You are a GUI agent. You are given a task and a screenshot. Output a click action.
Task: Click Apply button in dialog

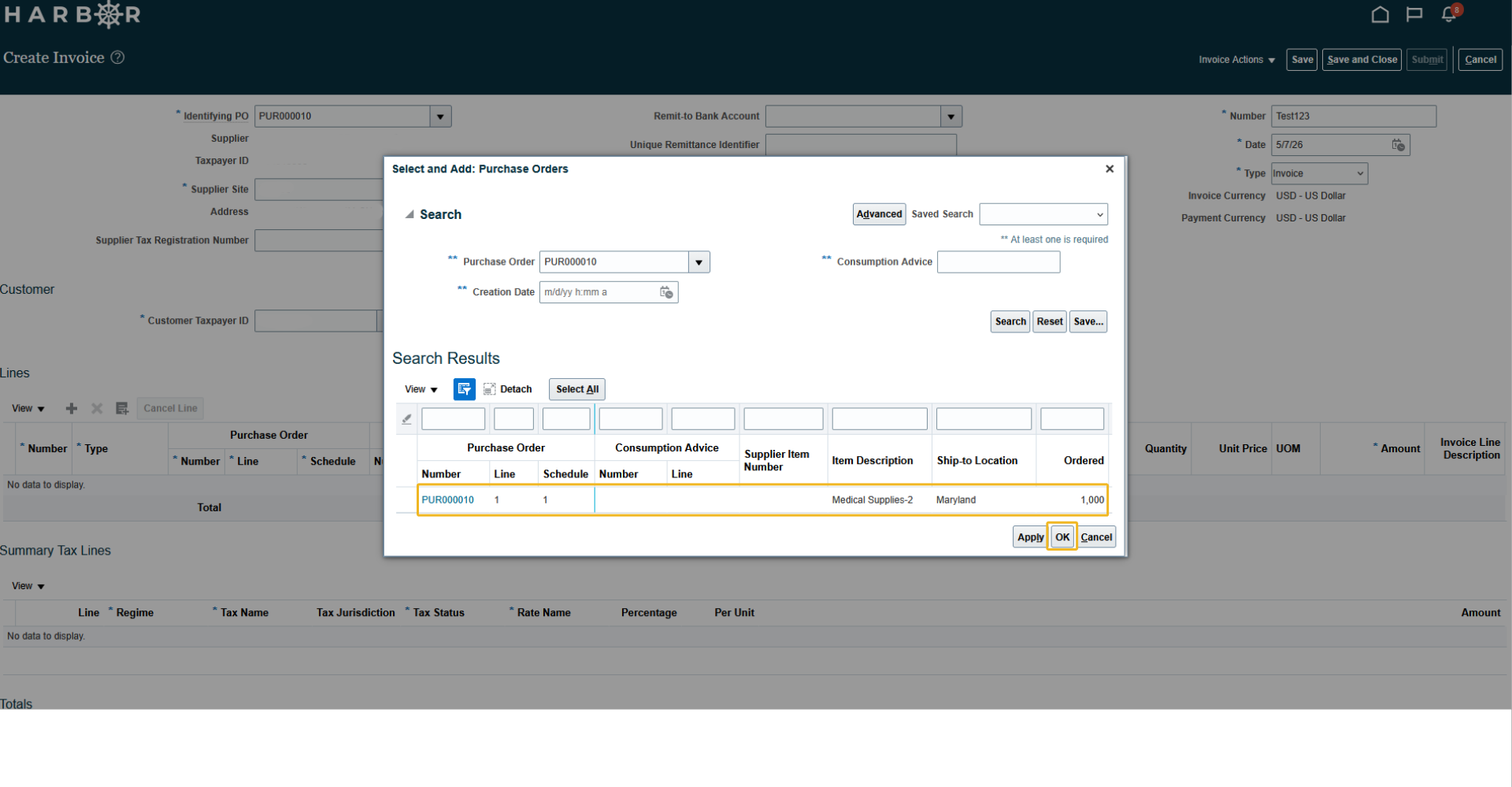tap(1030, 537)
